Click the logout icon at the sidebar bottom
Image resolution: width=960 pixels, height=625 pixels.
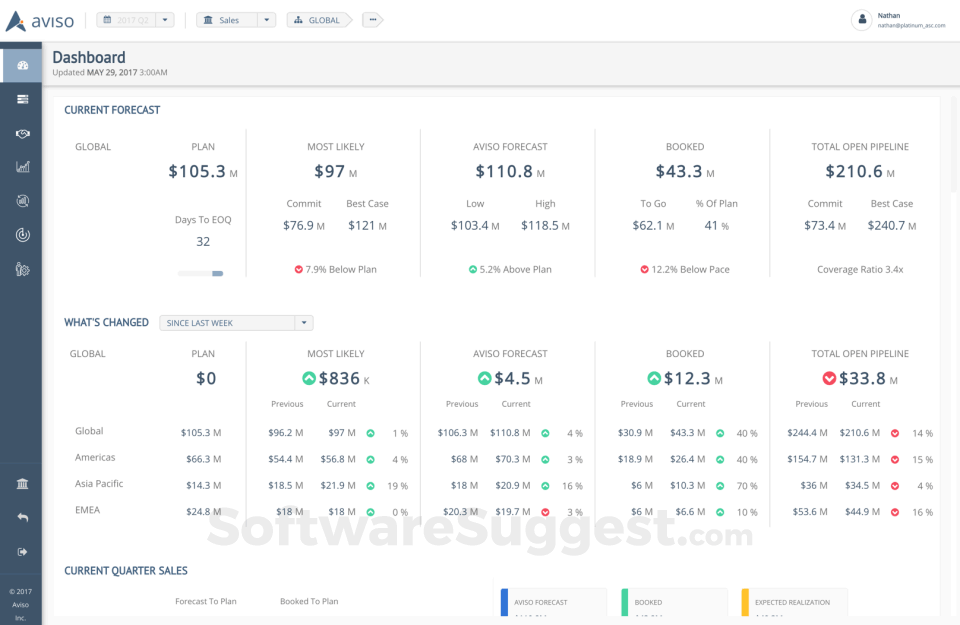tap(22, 551)
